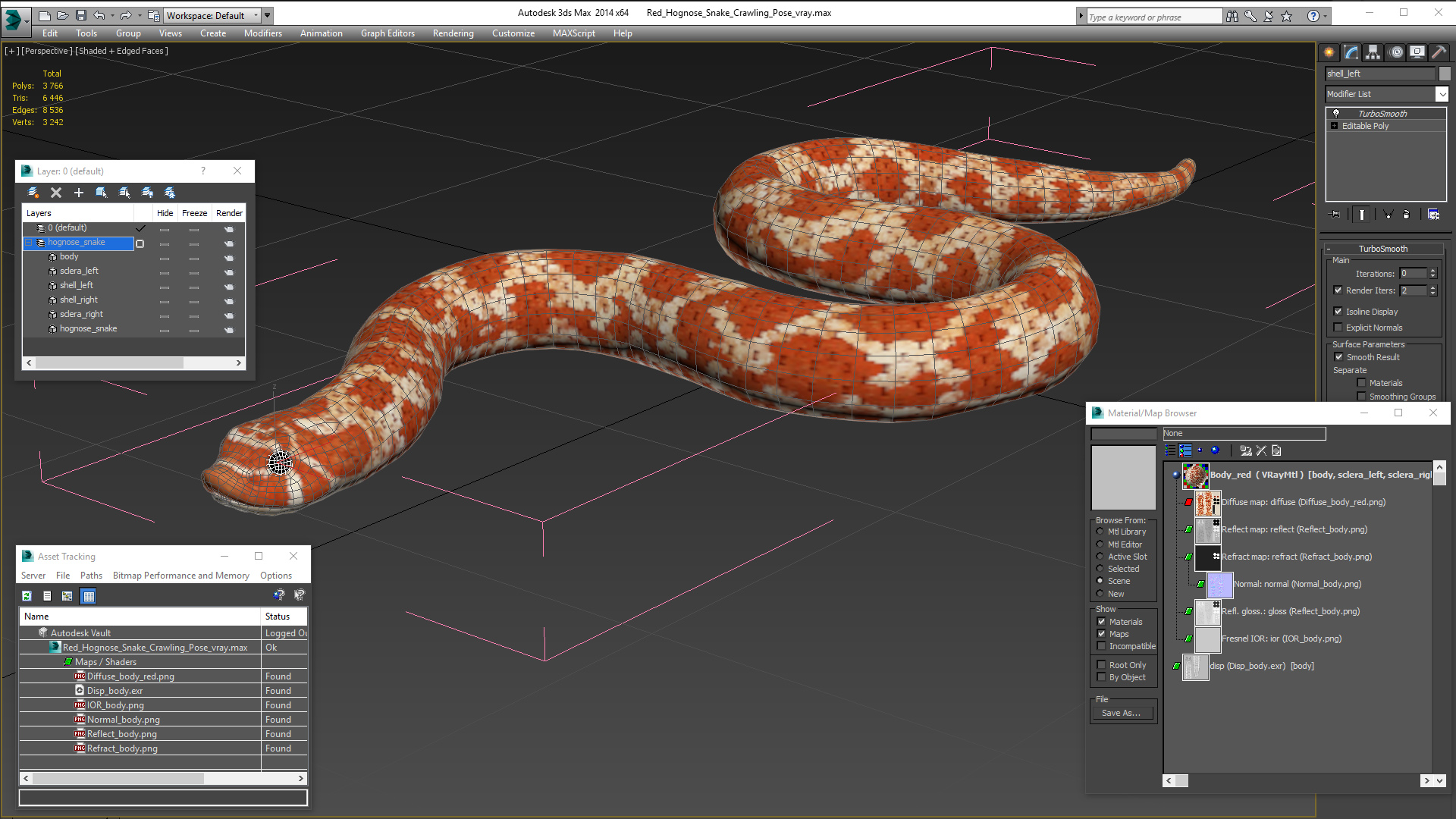
Task: Click Remove modifier trash can icon
Action: tap(1406, 215)
